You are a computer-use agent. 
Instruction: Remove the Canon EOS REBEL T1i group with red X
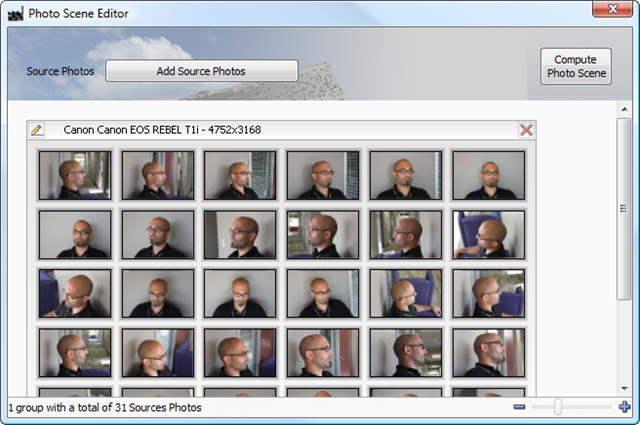pyautogui.click(x=526, y=130)
